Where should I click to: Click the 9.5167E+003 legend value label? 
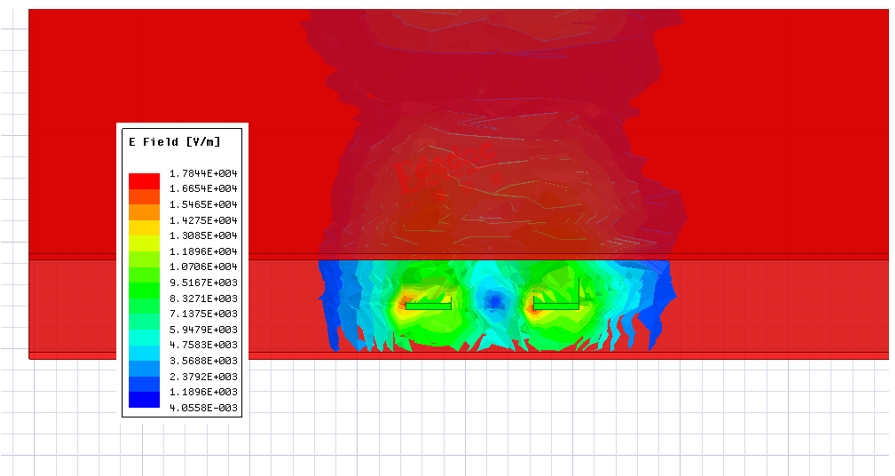click(203, 283)
